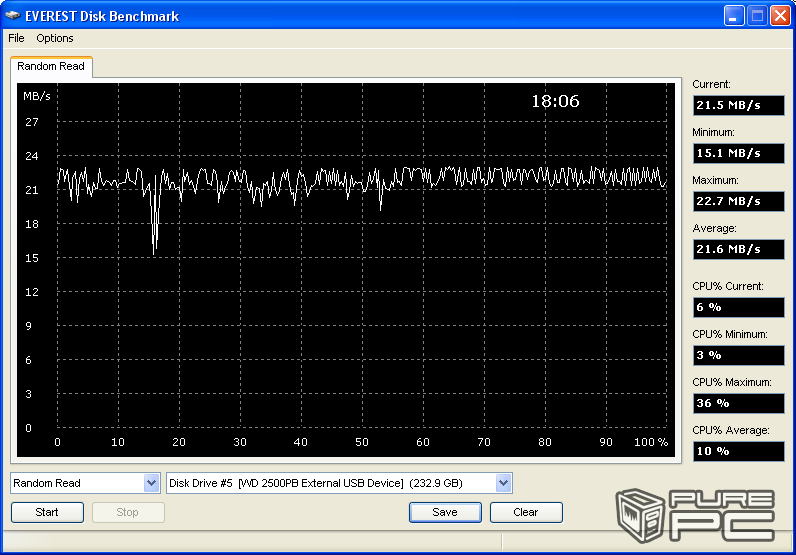The height and width of the screenshot is (555, 796).
Task: Select the Random Read tab
Action: point(51,67)
